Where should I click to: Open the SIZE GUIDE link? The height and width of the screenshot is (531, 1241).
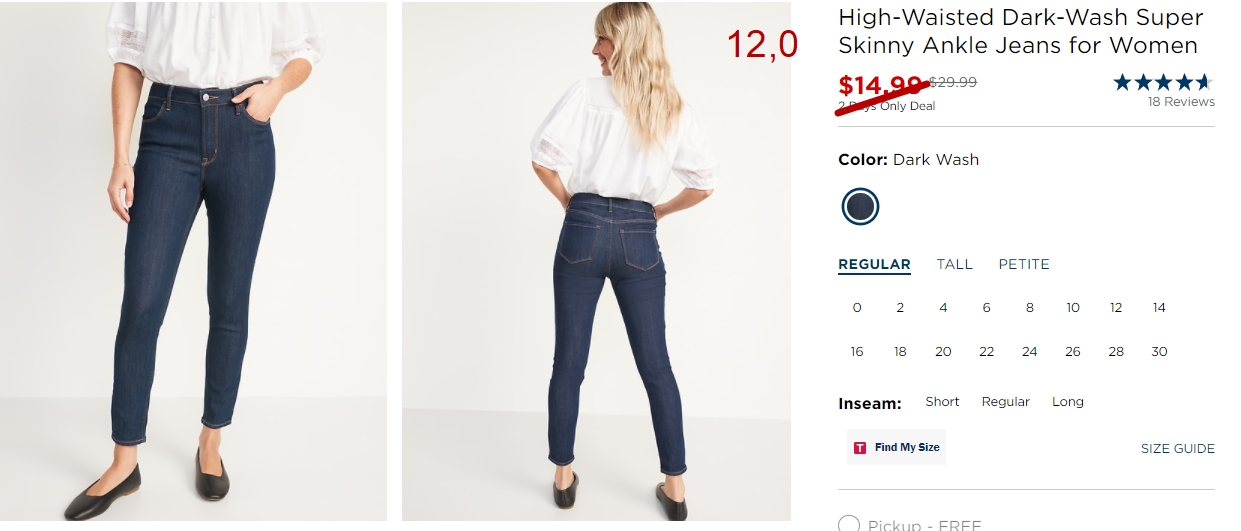tap(1178, 448)
